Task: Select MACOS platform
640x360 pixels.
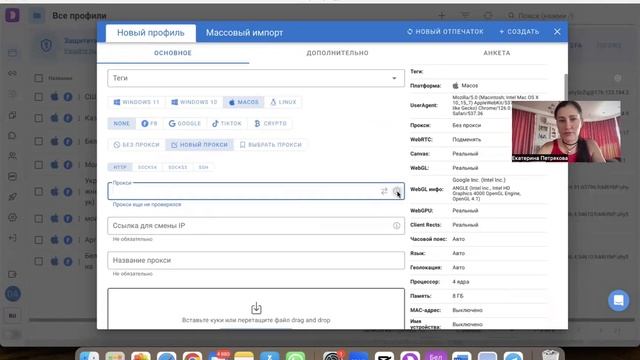Action: [x=244, y=102]
